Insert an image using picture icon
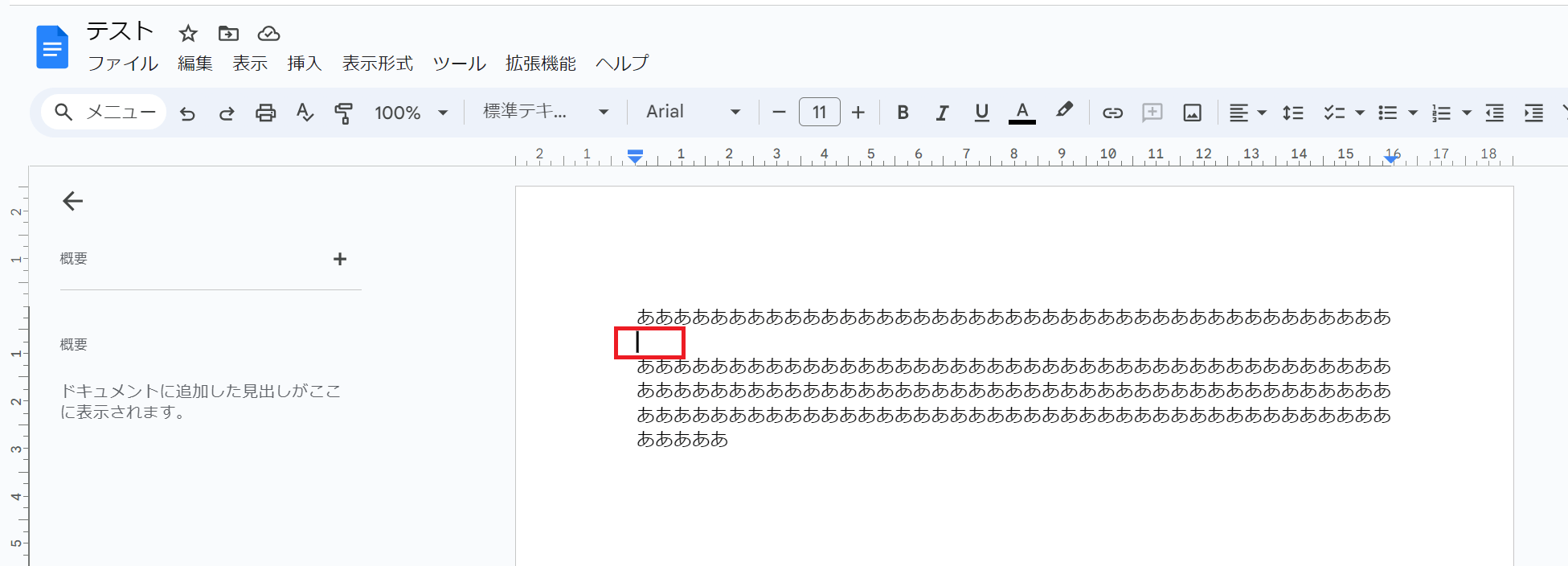This screenshot has height=566, width=1568. 1192,113
